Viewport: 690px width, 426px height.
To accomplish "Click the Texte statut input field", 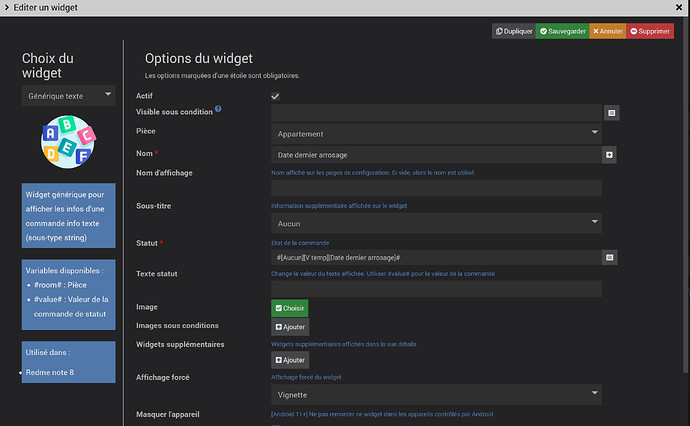I will click(436, 289).
